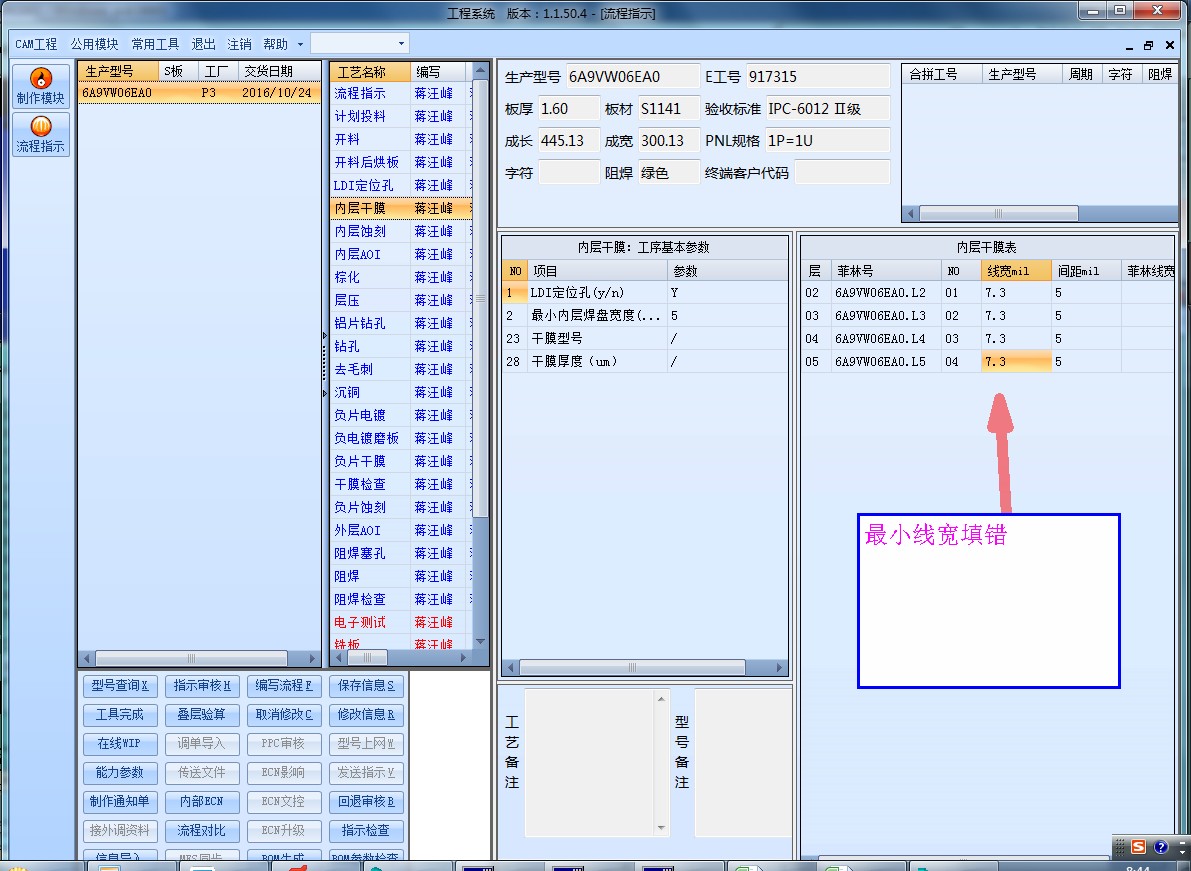Select the 干膜检查 process row
The width and height of the screenshot is (1191, 871).
click(401, 484)
